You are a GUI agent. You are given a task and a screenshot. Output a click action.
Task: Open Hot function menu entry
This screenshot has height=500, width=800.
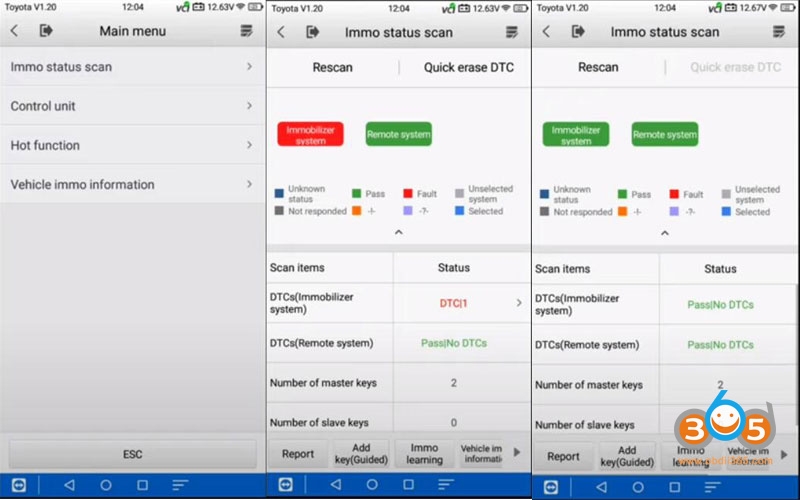(x=133, y=145)
